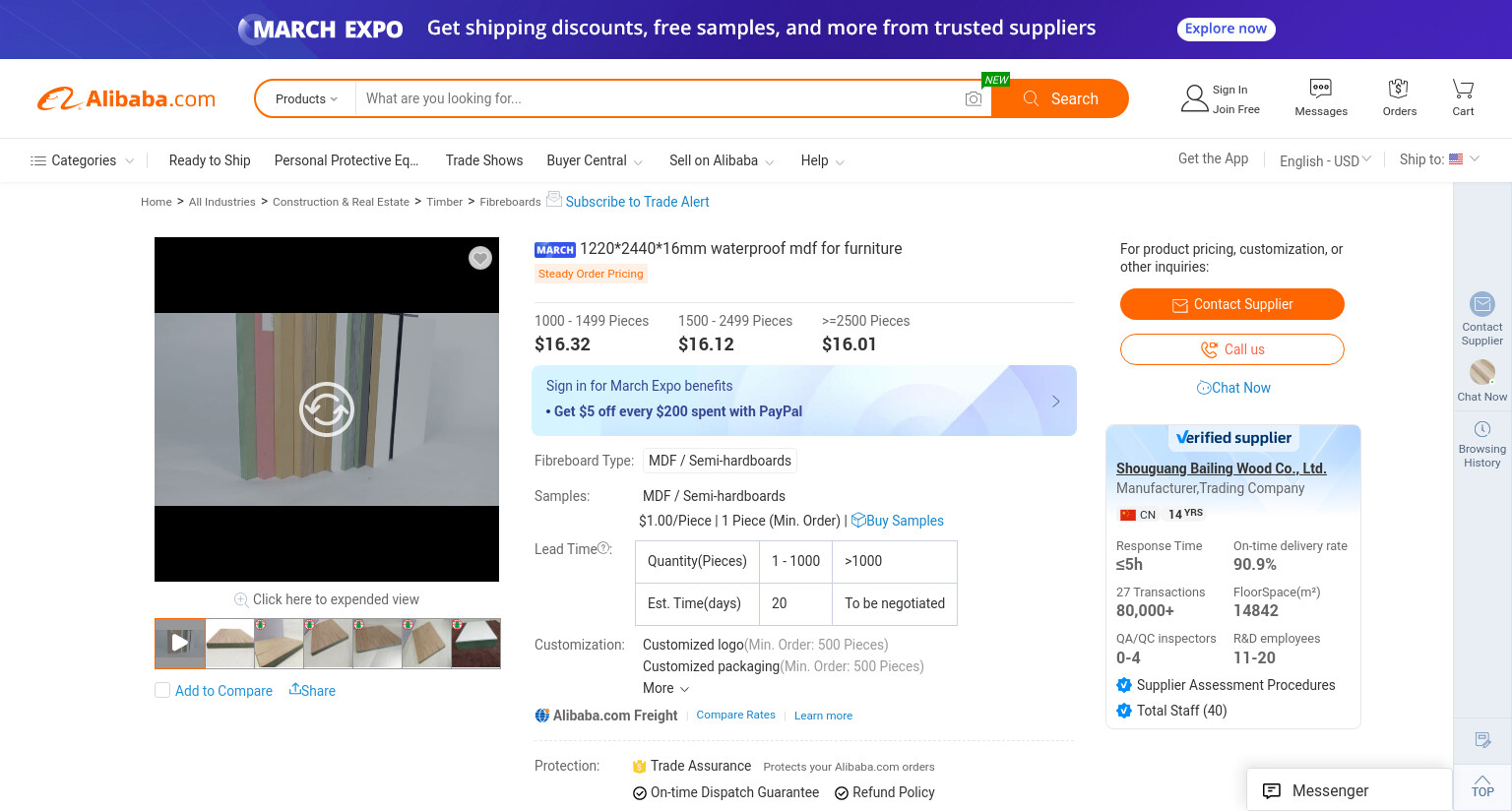Click the Call us button

coord(1232,349)
